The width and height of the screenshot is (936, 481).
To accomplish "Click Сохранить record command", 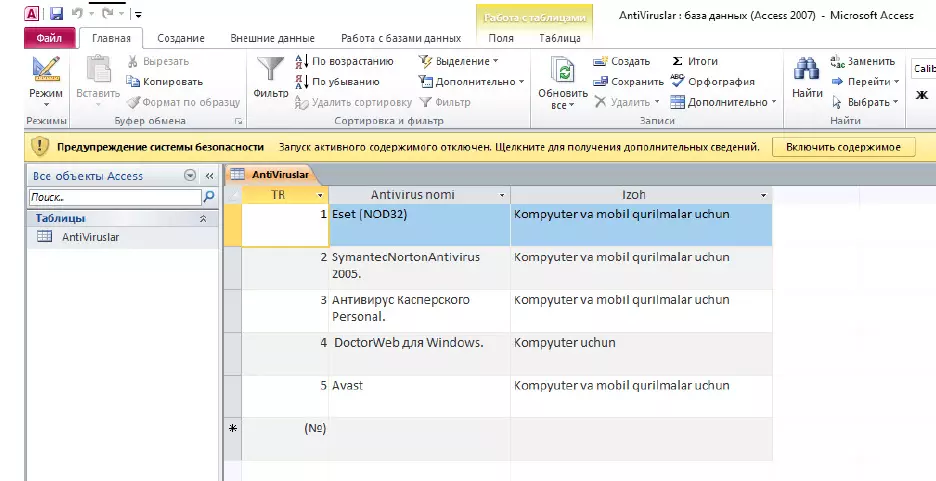I will coord(628,82).
